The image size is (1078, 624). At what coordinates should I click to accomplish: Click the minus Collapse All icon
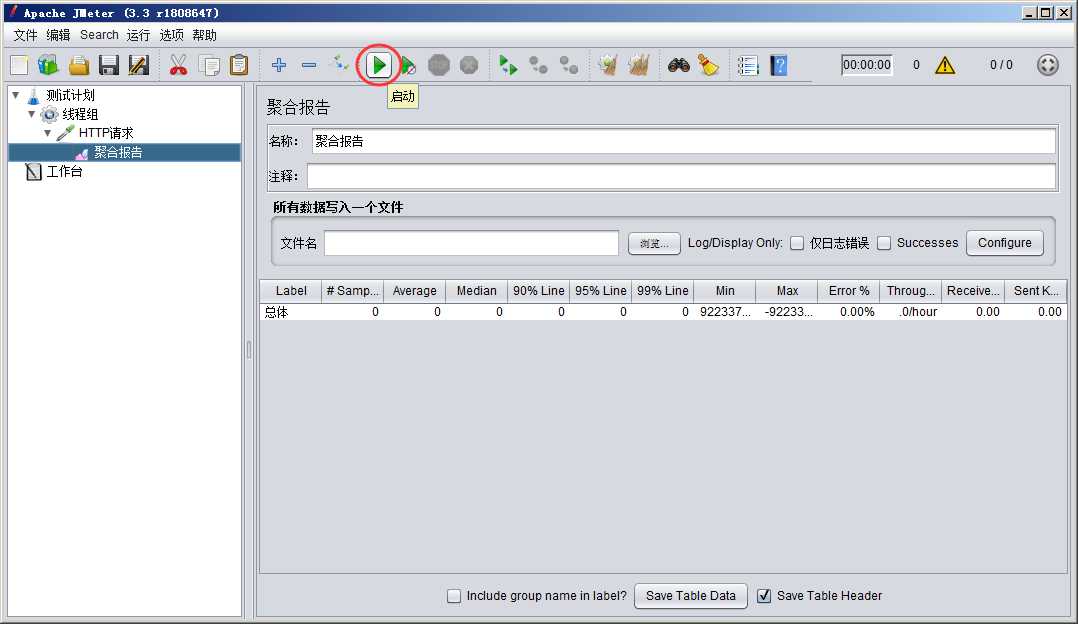coord(309,65)
